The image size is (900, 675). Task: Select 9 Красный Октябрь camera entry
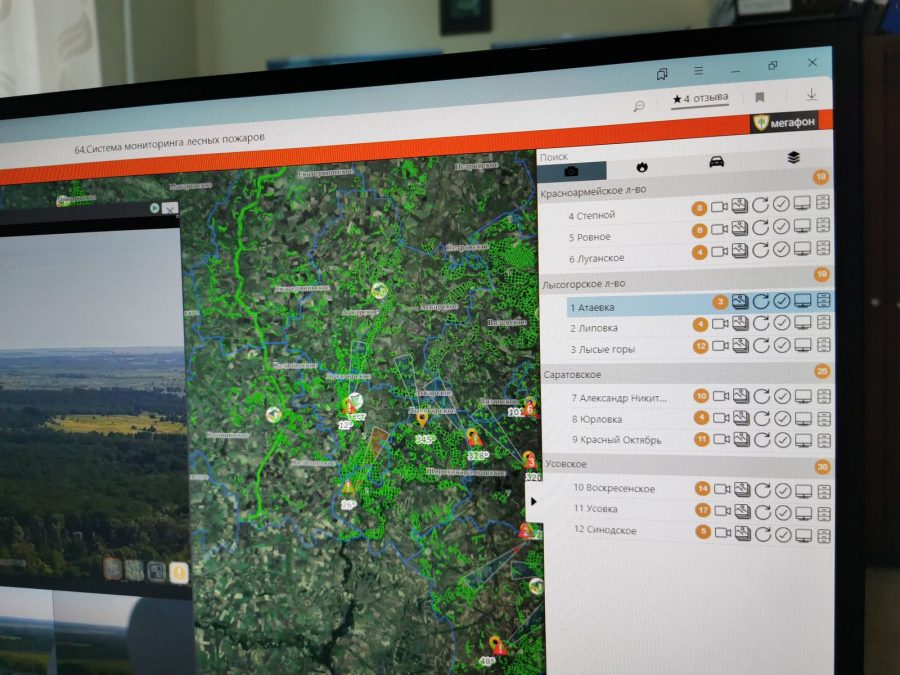pos(617,440)
